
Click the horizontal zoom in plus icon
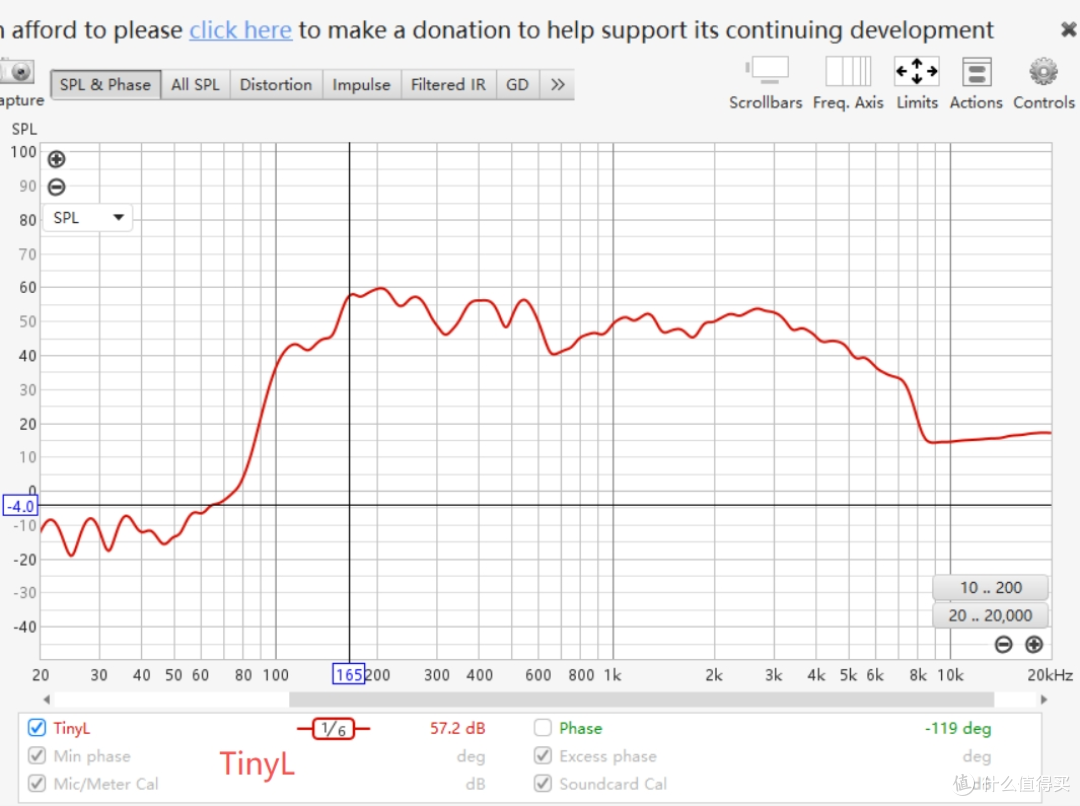(1034, 644)
